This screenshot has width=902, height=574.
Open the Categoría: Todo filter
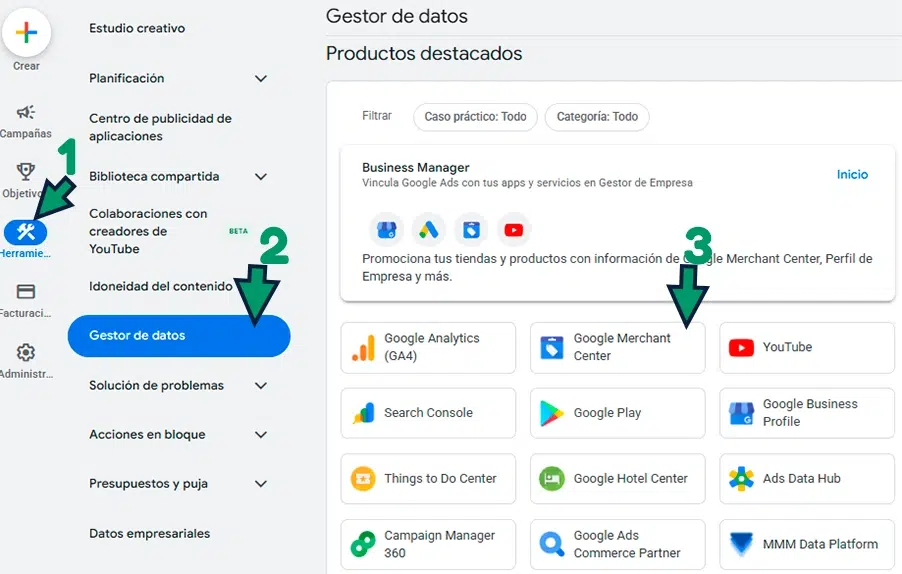[x=597, y=117]
